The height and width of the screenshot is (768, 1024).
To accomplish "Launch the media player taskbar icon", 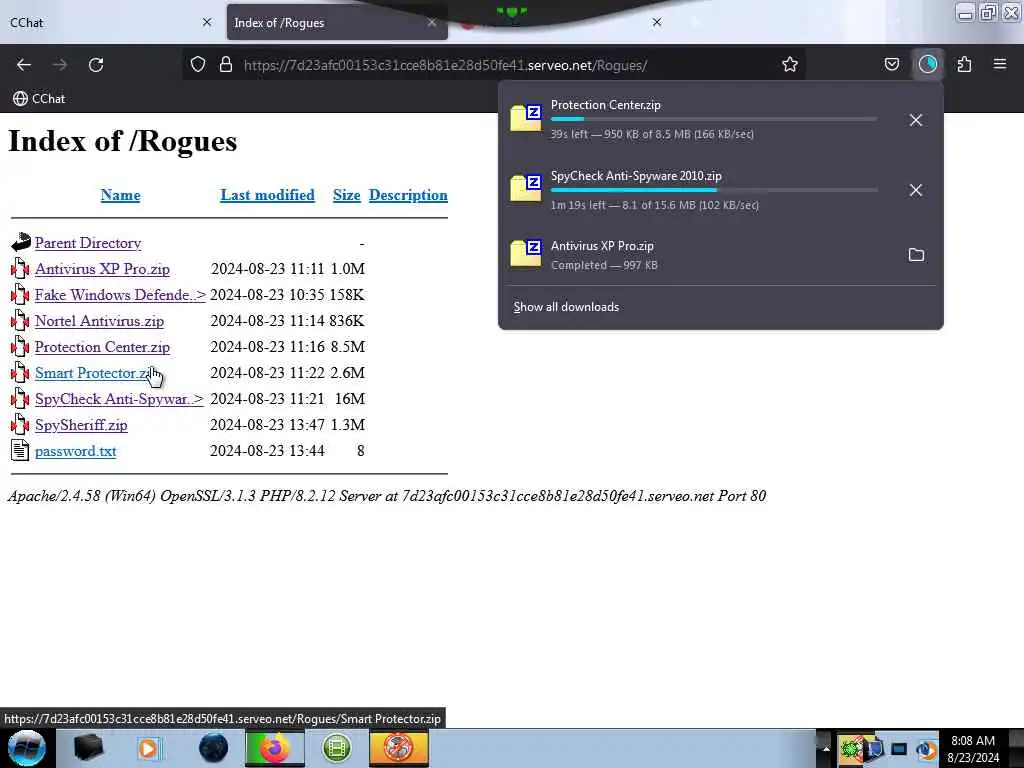I will click(x=148, y=748).
